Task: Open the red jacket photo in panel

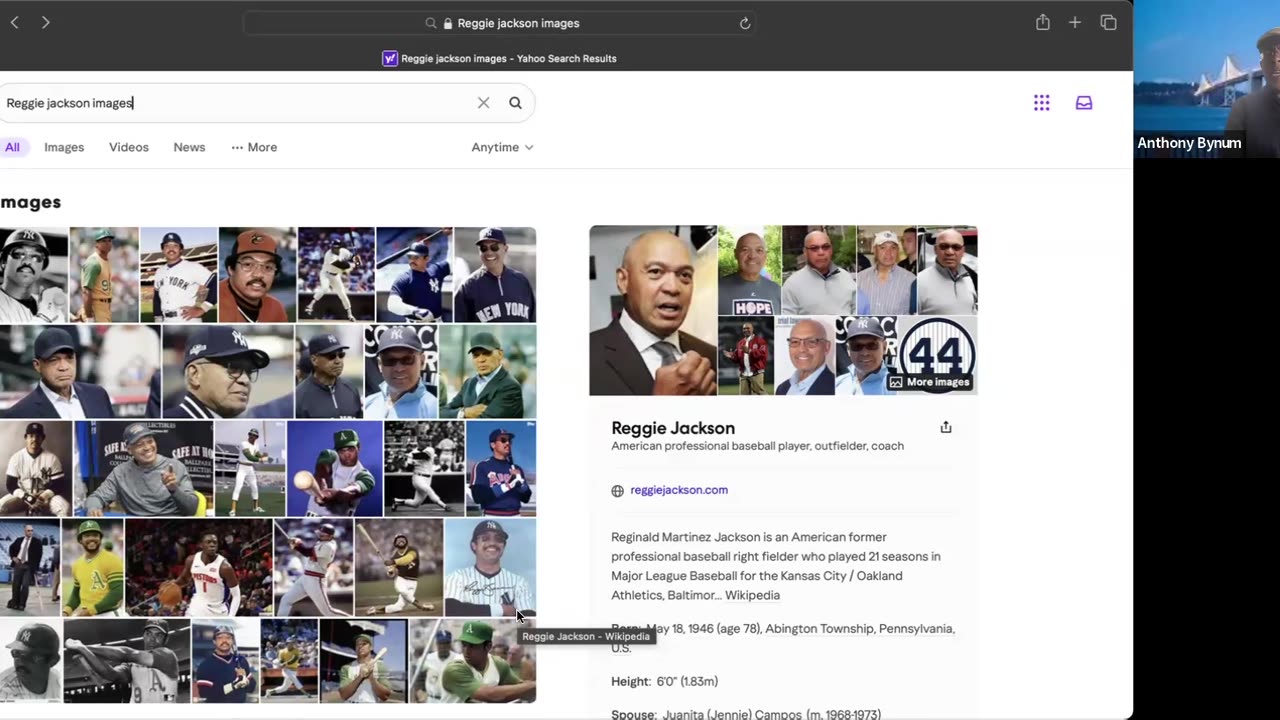Action: pyautogui.click(x=746, y=356)
